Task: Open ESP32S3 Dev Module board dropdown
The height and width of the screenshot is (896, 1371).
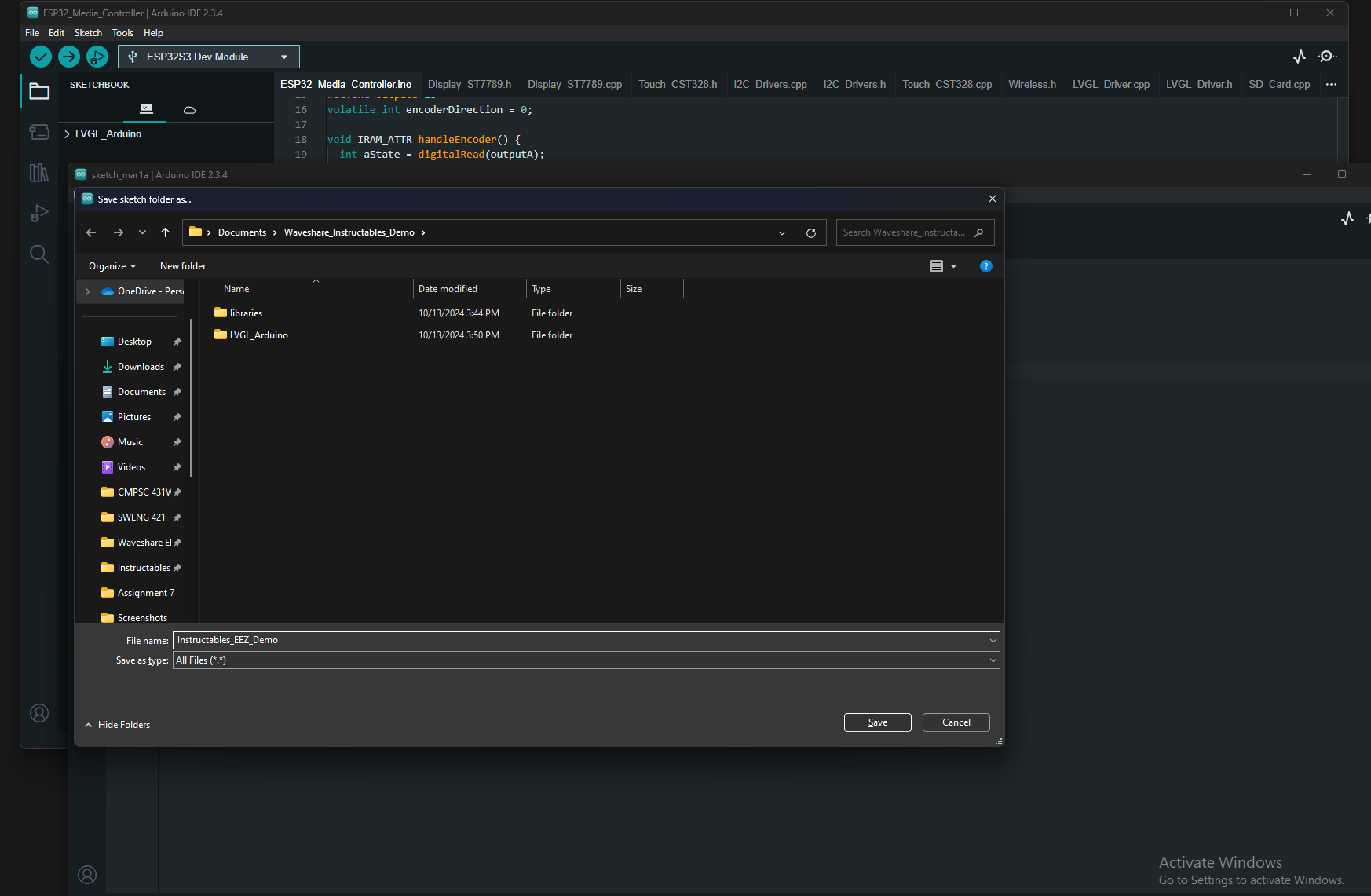Action: point(209,57)
